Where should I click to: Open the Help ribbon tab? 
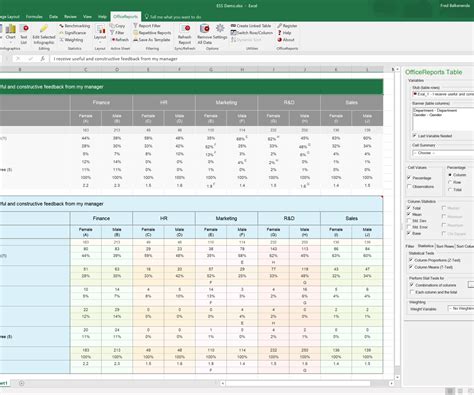(102, 16)
